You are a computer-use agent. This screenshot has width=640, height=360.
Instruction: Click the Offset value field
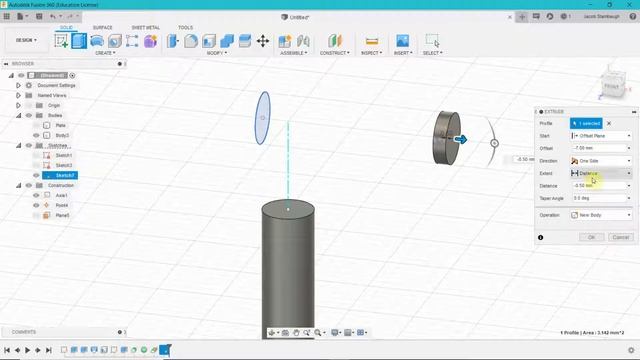pos(601,148)
